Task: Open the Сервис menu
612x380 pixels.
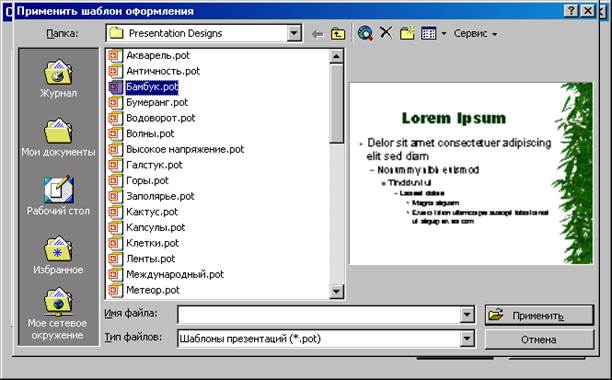Action: (475, 34)
